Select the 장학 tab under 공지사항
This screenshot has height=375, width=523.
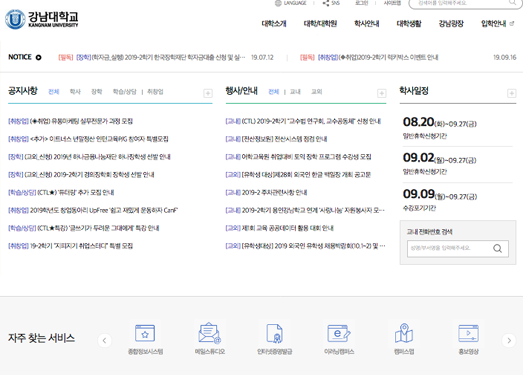(97, 92)
